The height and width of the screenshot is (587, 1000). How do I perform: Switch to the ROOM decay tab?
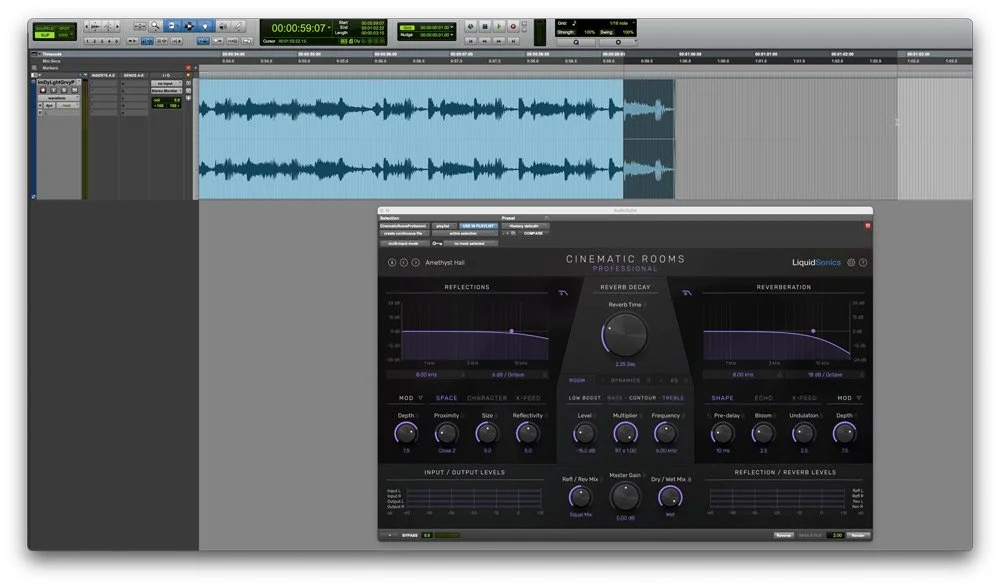pos(577,380)
